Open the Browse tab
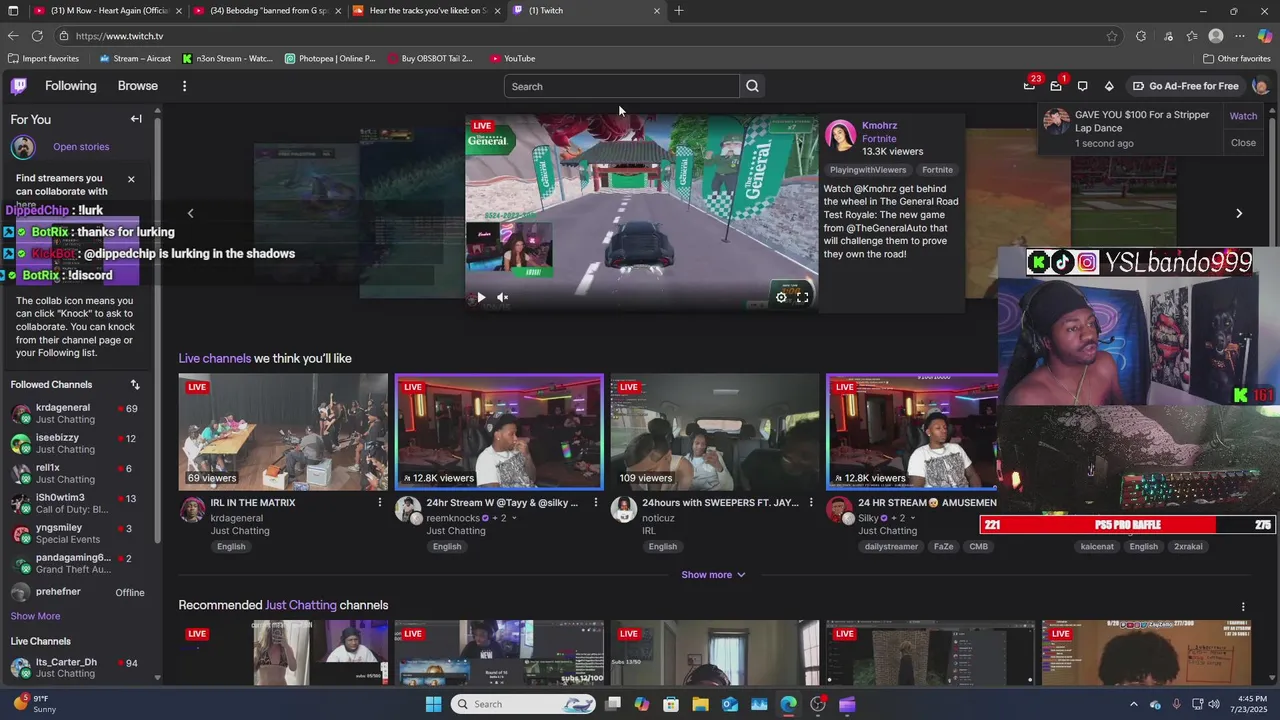Image resolution: width=1280 pixels, height=720 pixels. coord(138,86)
